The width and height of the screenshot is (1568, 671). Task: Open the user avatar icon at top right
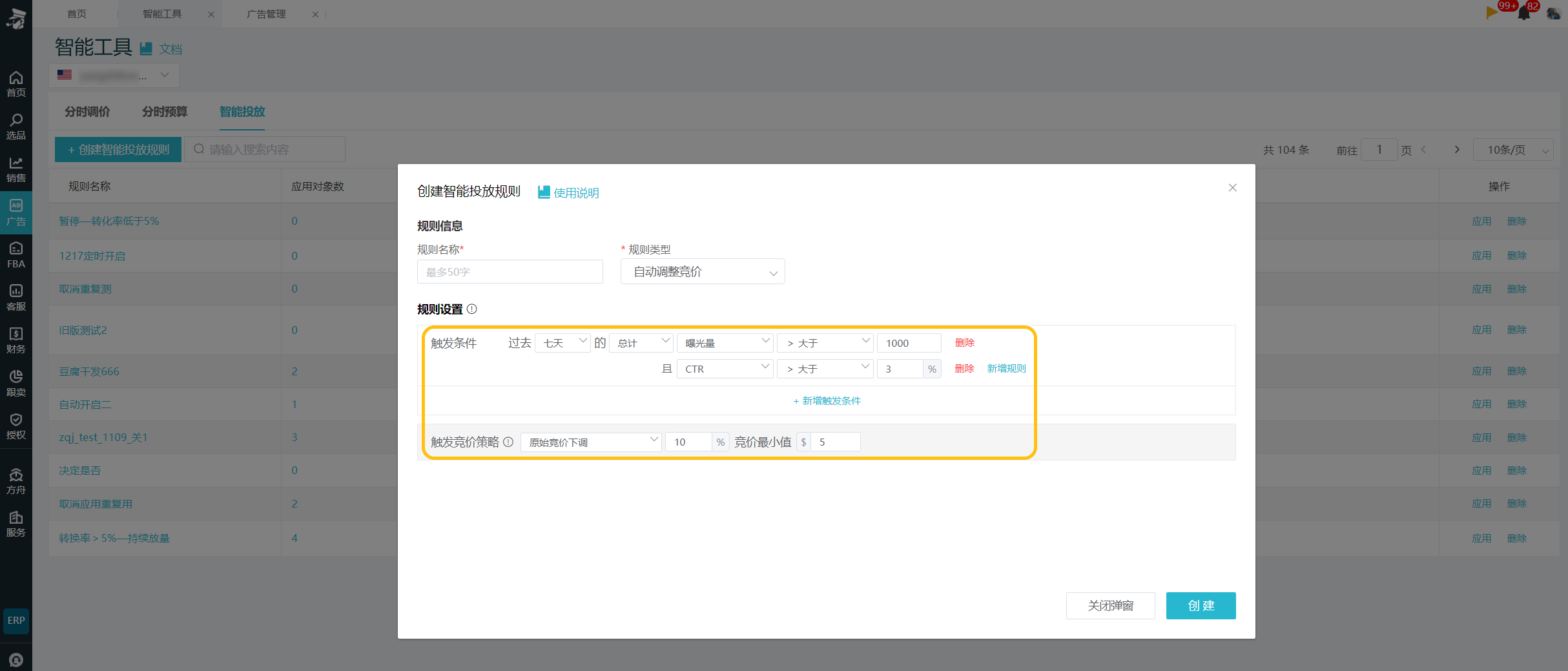pos(1554,14)
